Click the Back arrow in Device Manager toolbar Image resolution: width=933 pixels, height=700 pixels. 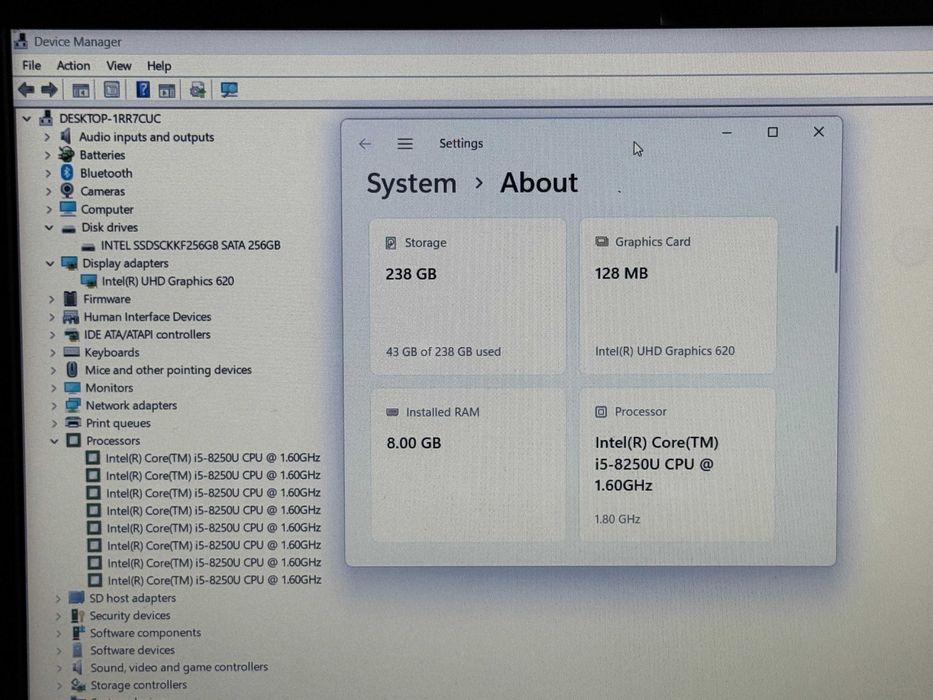[x=26, y=90]
